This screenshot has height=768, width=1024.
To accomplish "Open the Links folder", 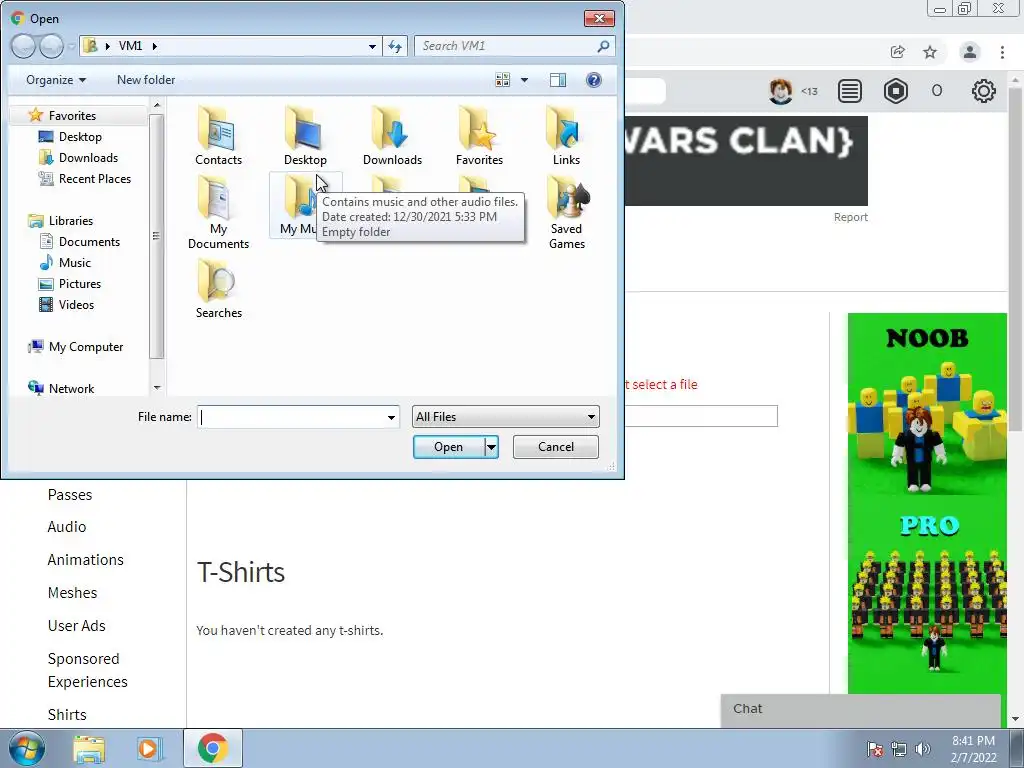I will pyautogui.click(x=566, y=136).
